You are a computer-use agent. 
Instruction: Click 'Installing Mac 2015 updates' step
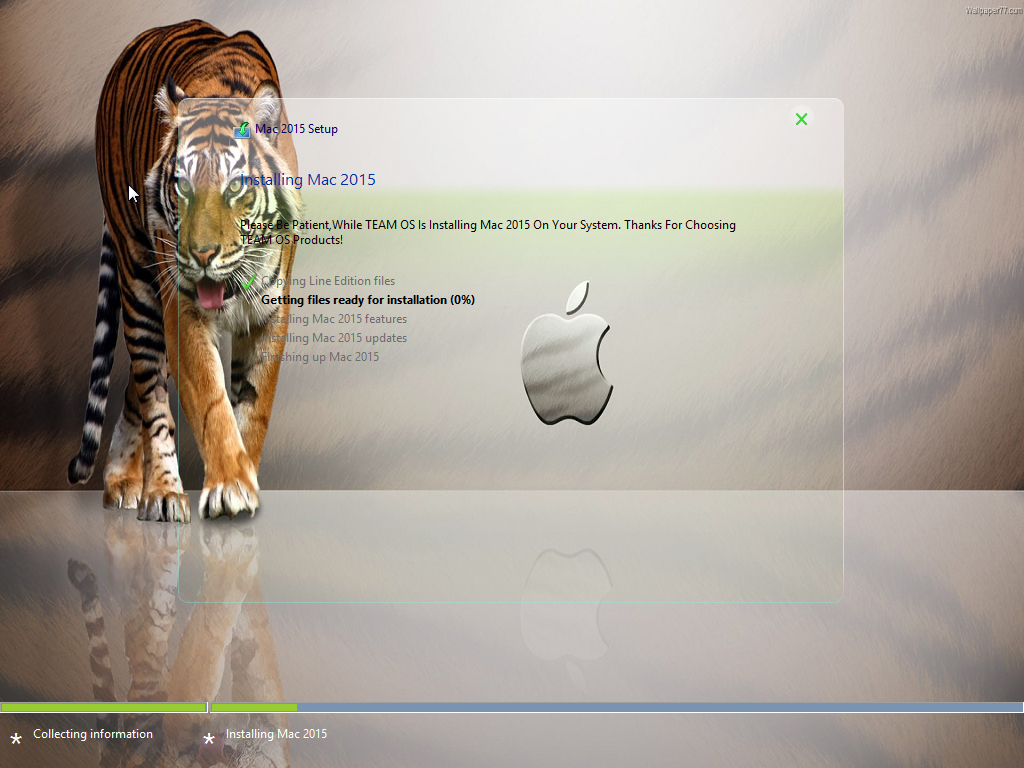(334, 338)
